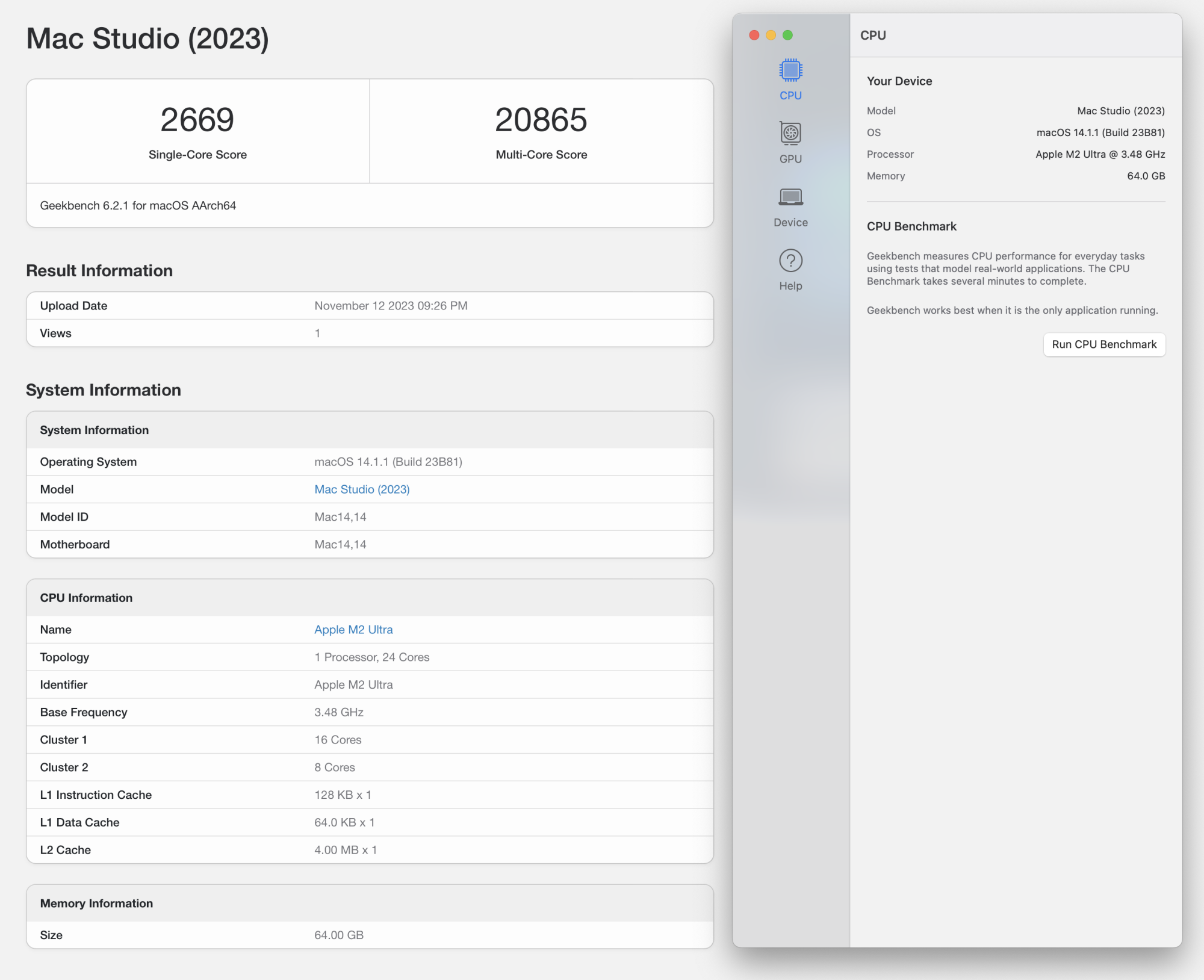
Task: Click the OS value in Geekbench window
Action: (1100, 132)
